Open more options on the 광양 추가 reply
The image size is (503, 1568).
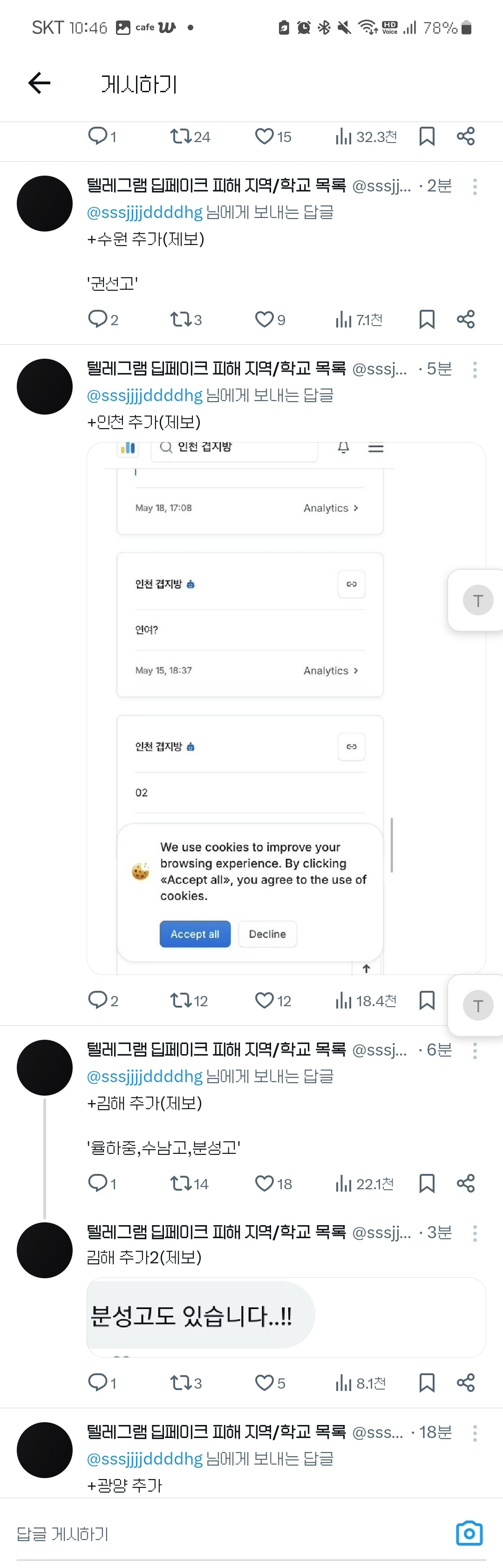(x=475, y=1433)
